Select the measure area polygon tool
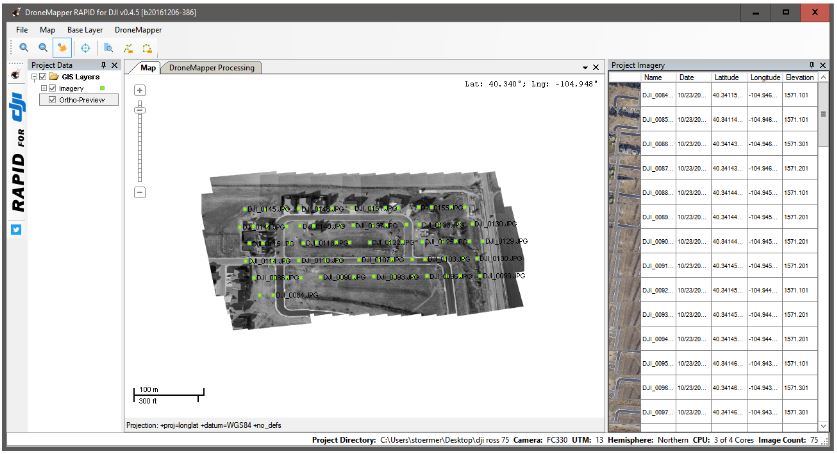837x454 pixels. click(147, 48)
